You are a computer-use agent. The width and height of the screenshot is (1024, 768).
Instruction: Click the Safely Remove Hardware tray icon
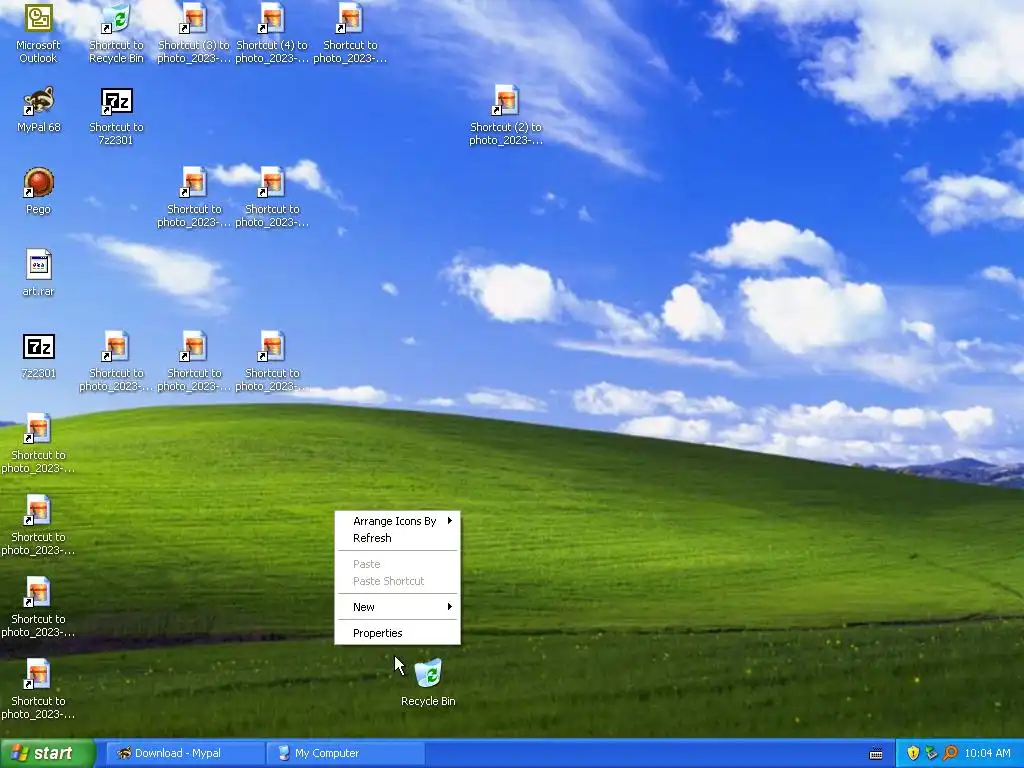(x=931, y=753)
